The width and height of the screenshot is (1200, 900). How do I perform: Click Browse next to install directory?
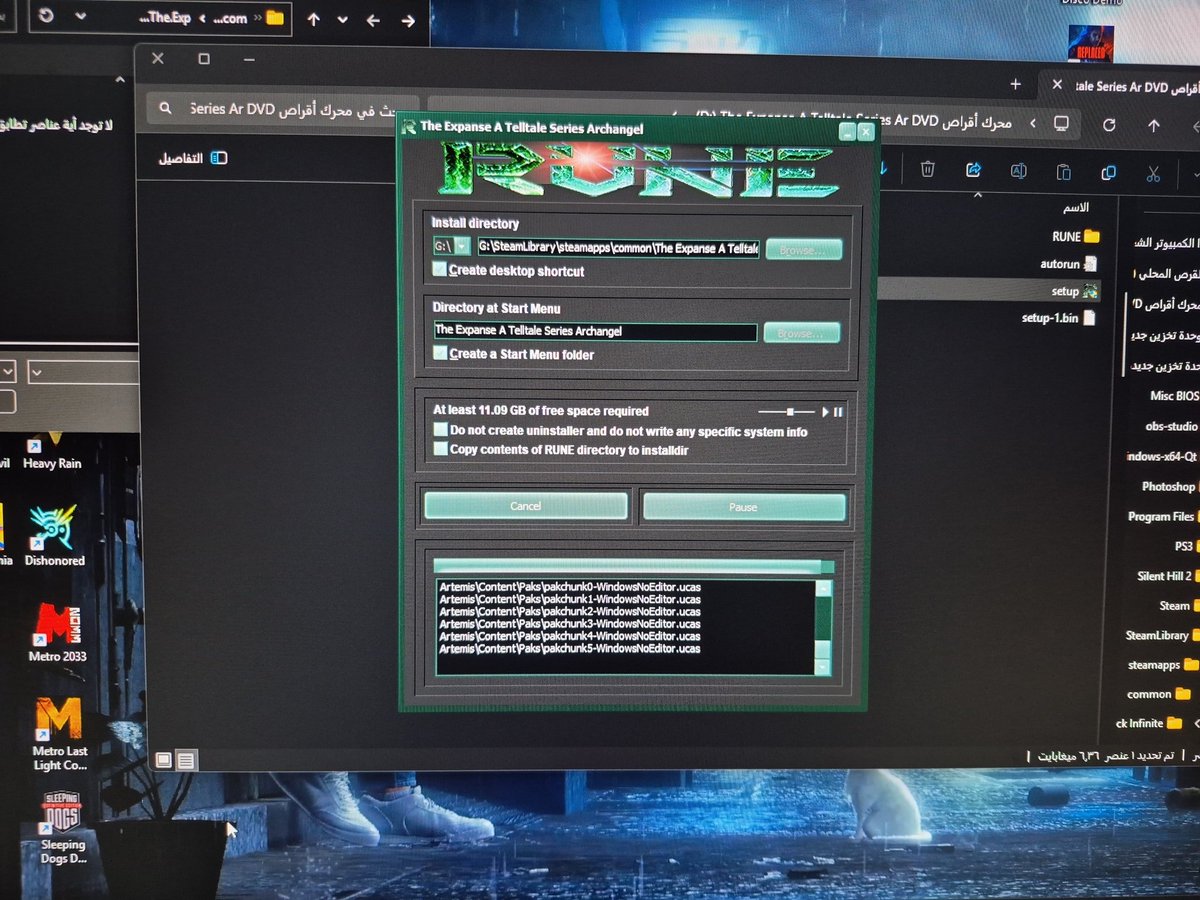[x=803, y=249]
